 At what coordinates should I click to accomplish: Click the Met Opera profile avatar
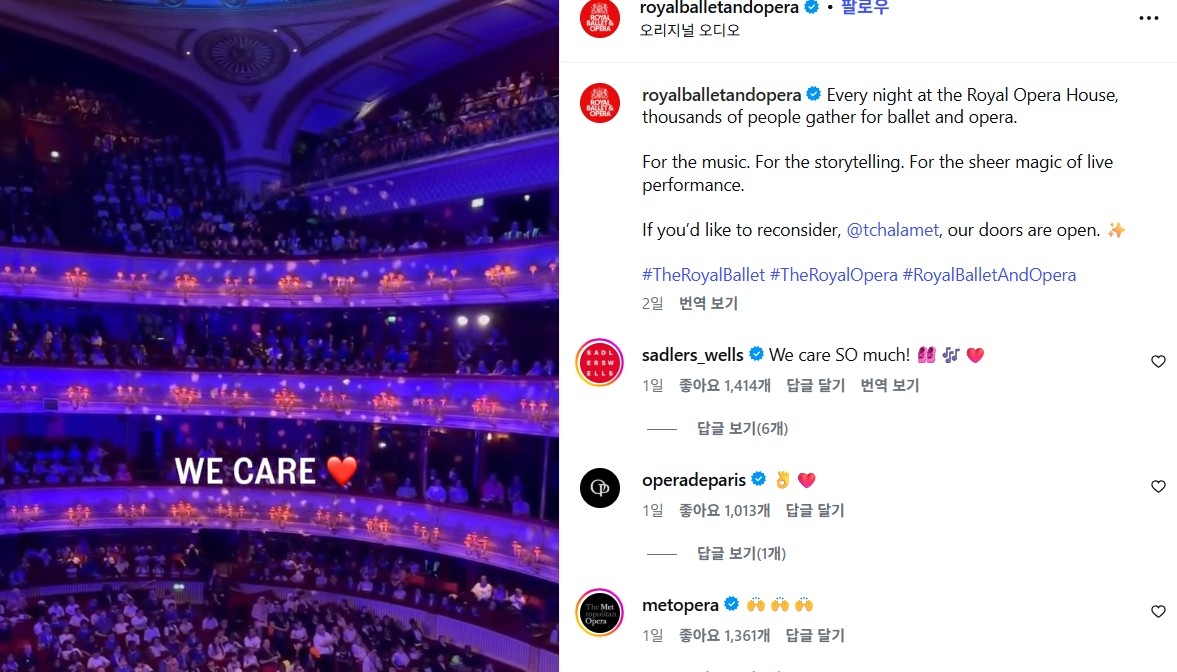(x=599, y=613)
